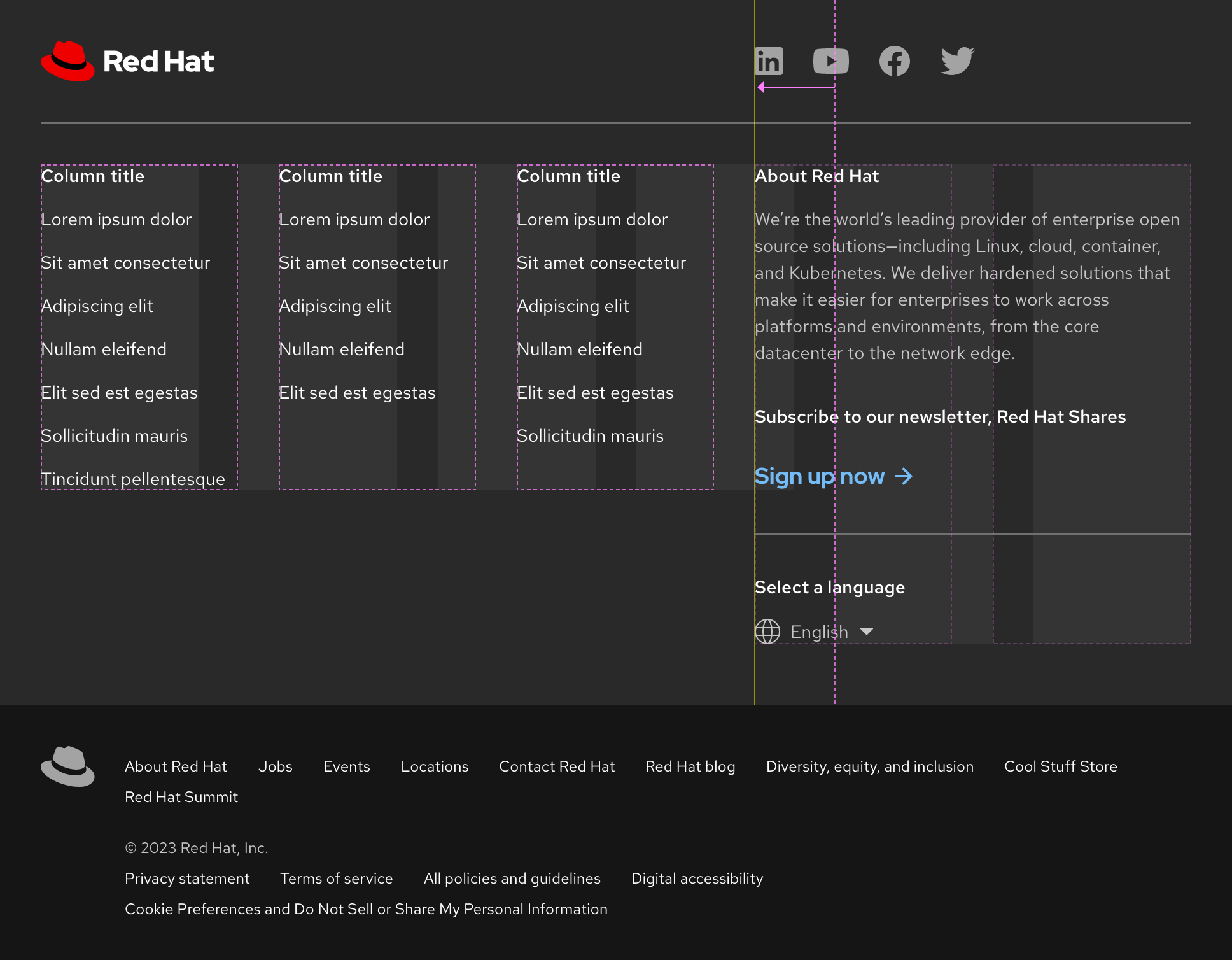Click Digital accessibility footer link

pos(697,878)
